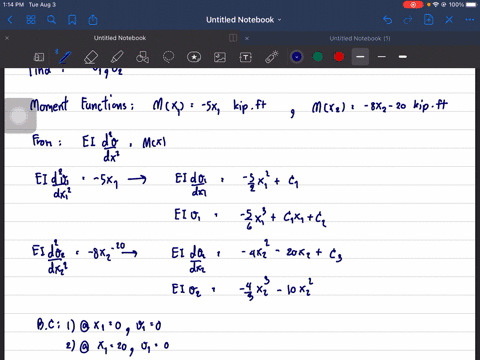Viewport: 480px width, 360px height.
Task: Choose the red pen color
Action: tap(339, 57)
